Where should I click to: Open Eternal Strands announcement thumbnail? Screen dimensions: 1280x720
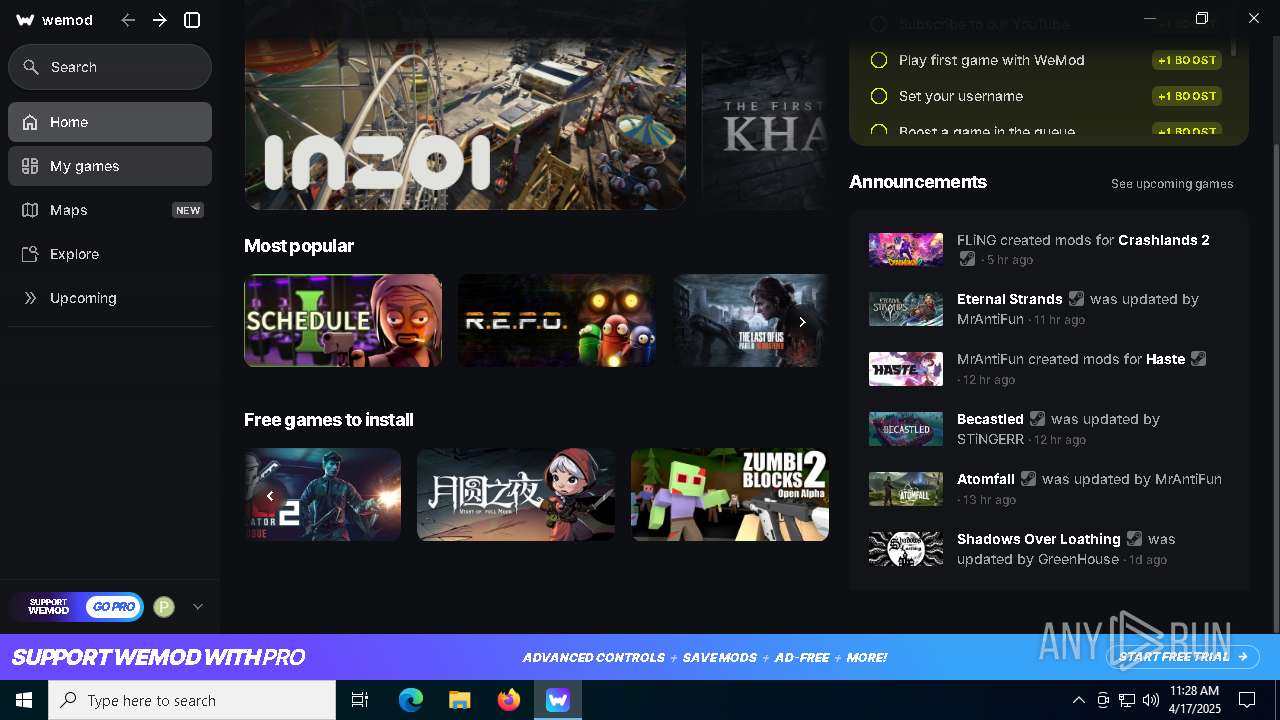point(906,309)
